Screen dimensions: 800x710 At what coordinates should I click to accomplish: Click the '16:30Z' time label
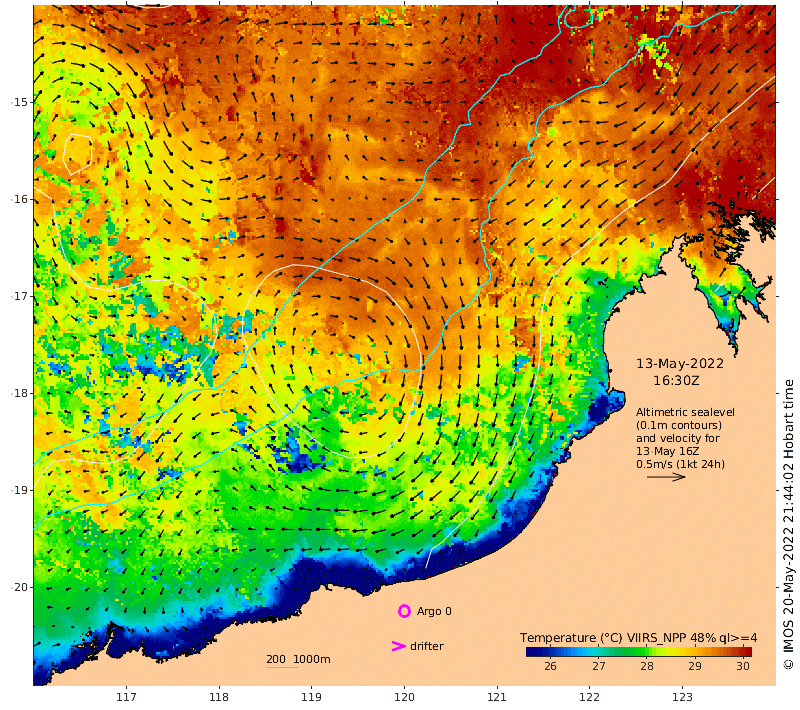tap(676, 381)
